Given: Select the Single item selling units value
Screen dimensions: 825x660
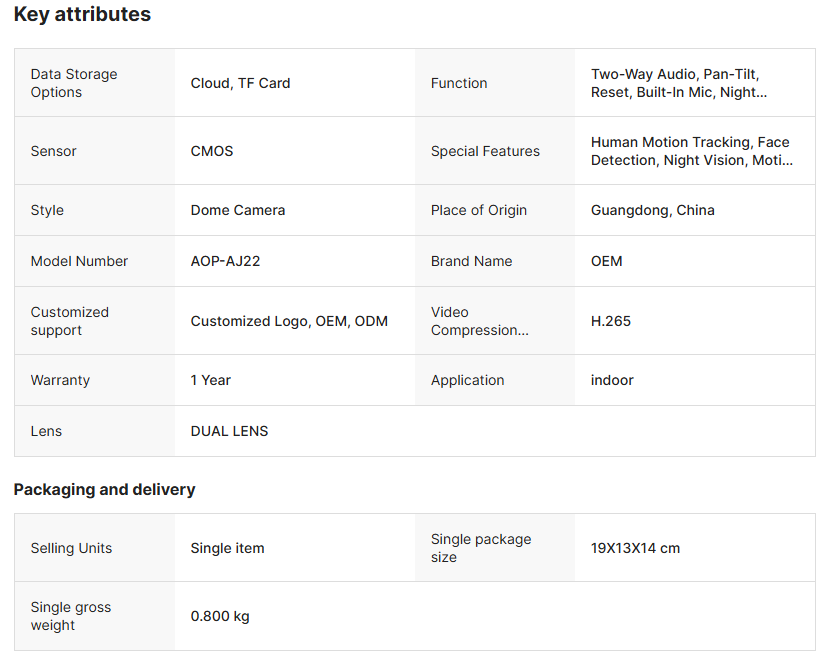Looking at the screenshot, I should 228,548.
